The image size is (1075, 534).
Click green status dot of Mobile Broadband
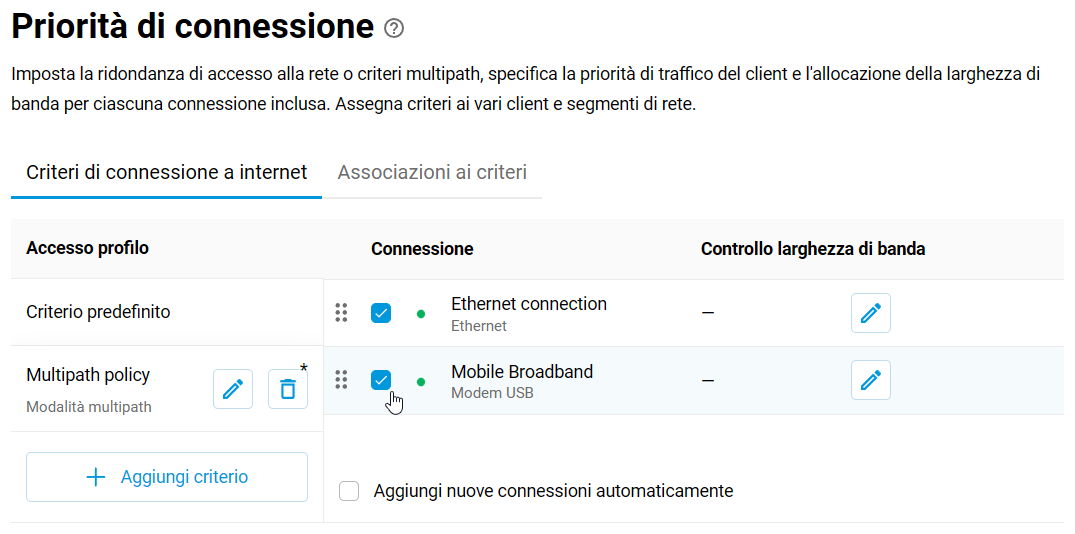pos(421,381)
